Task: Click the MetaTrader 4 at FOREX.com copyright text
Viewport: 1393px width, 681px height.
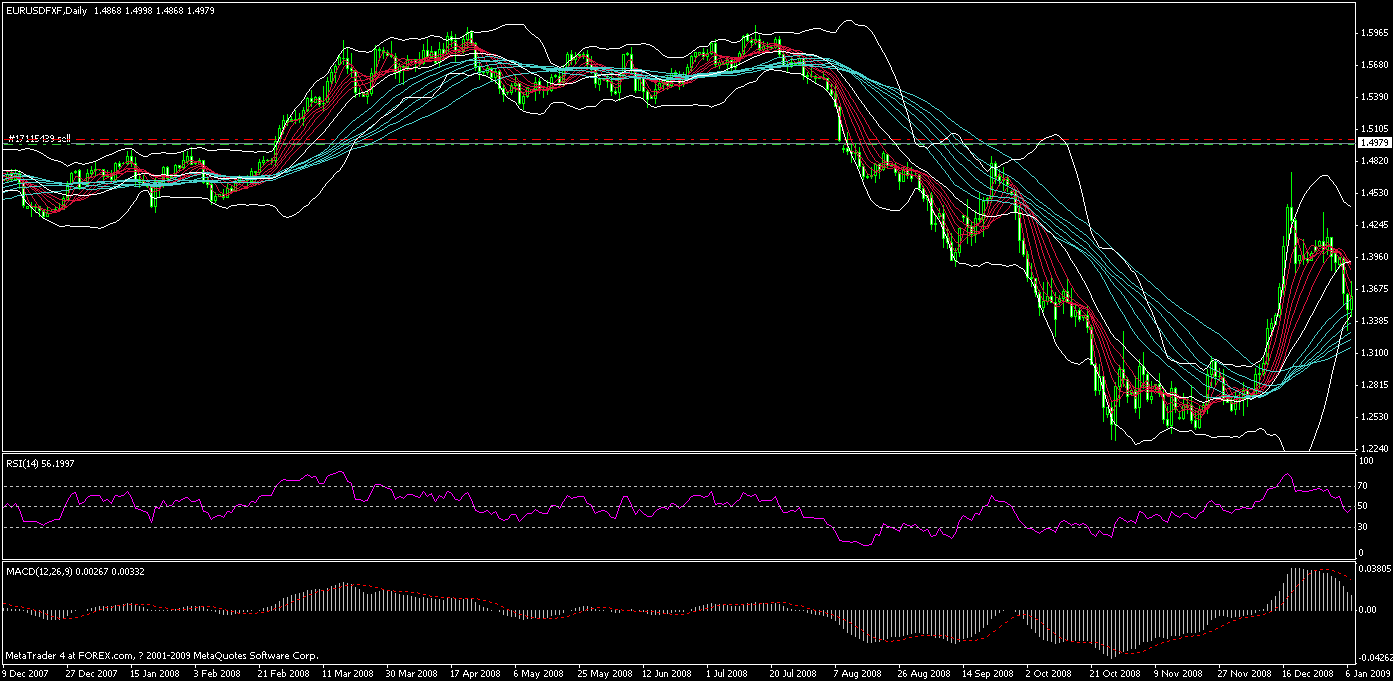Action: click(162, 656)
